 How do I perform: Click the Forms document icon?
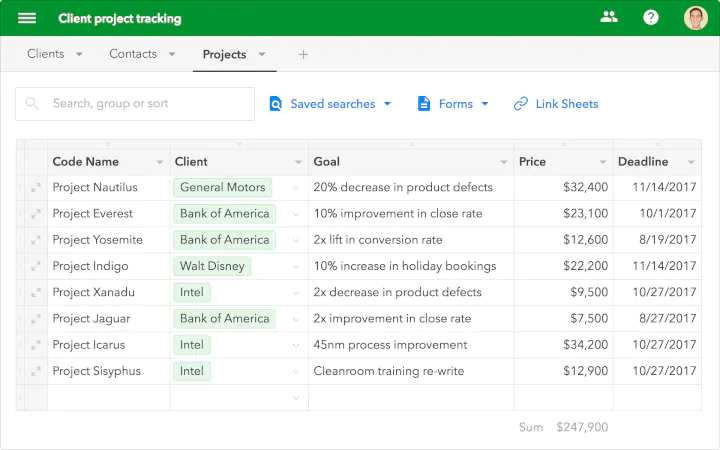pos(424,104)
